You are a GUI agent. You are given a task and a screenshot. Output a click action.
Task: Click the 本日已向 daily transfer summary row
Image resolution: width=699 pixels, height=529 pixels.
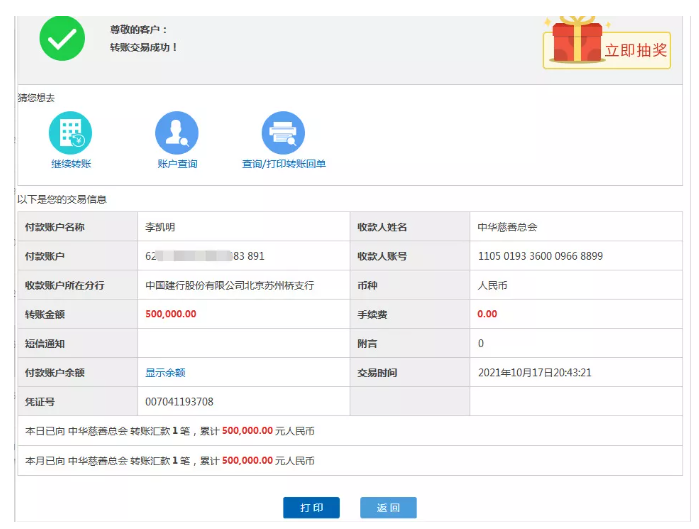point(350,431)
